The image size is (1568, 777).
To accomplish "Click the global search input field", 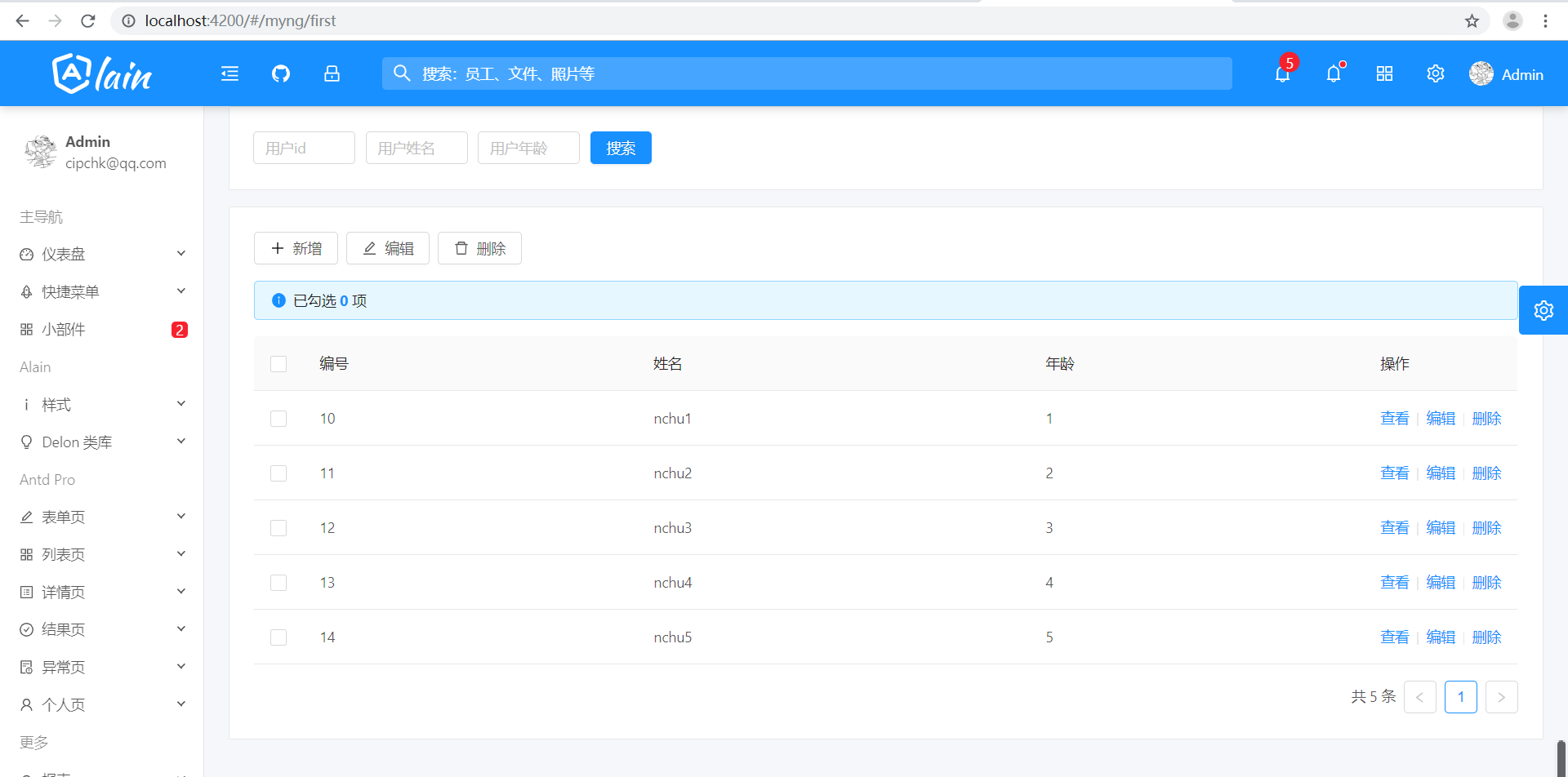I will pos(807,73).
